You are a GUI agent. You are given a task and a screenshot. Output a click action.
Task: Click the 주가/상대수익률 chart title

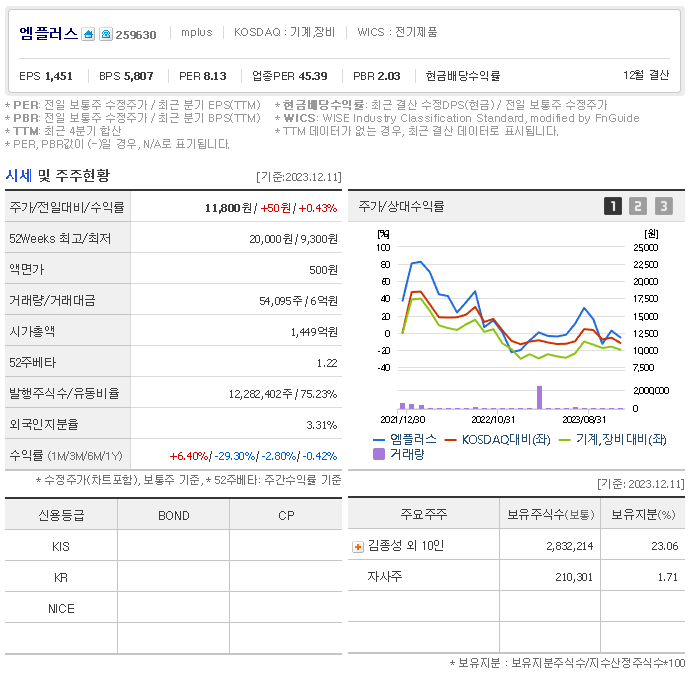(x=401, y=206)
